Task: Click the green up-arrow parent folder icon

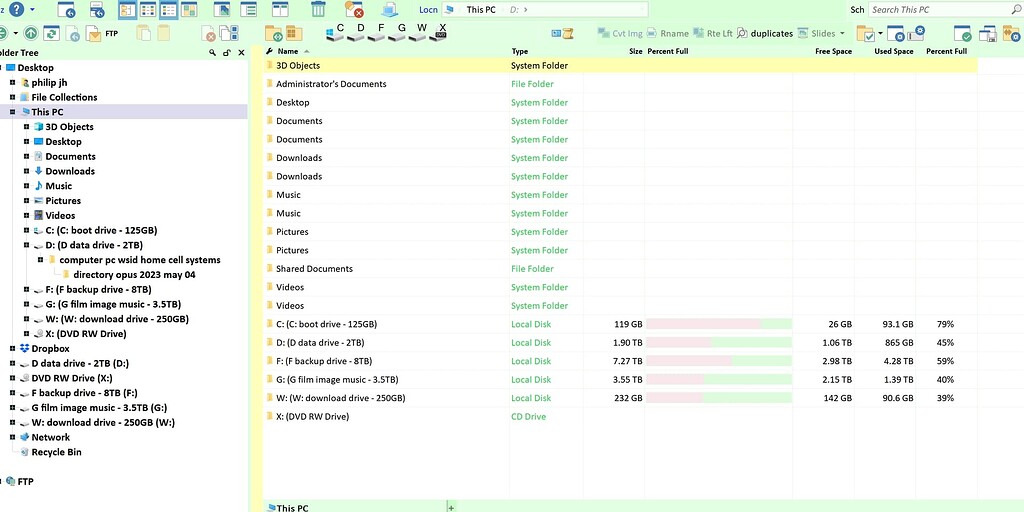Action: [31, 33]
